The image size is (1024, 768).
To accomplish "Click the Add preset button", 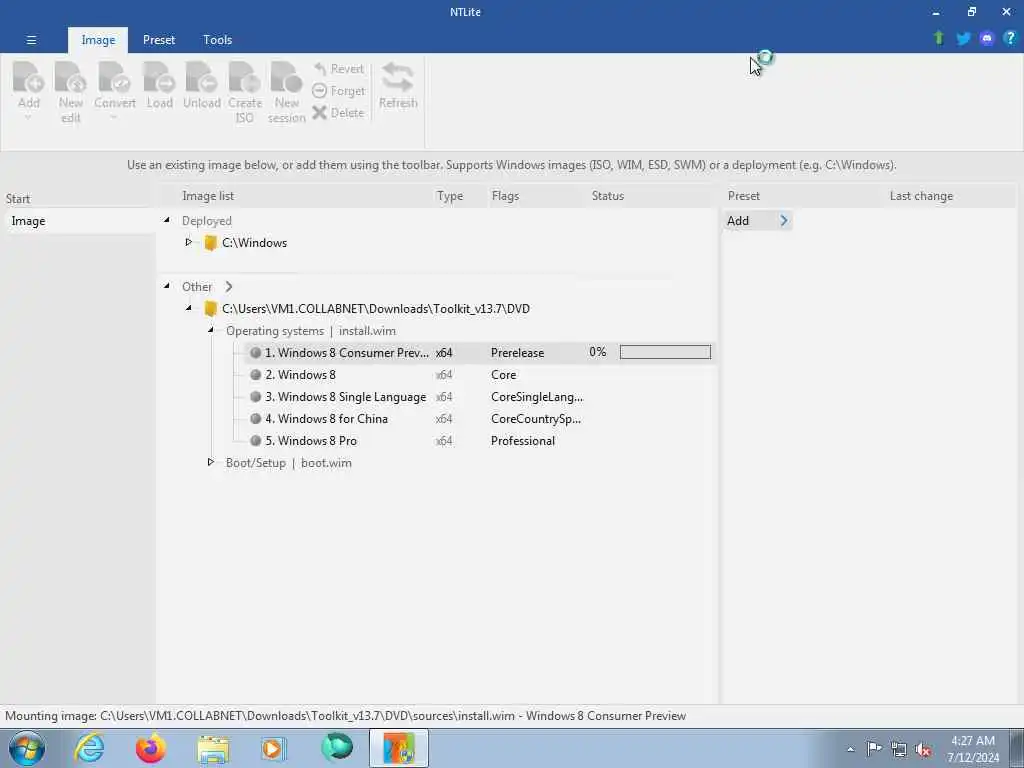I will 757,221.
